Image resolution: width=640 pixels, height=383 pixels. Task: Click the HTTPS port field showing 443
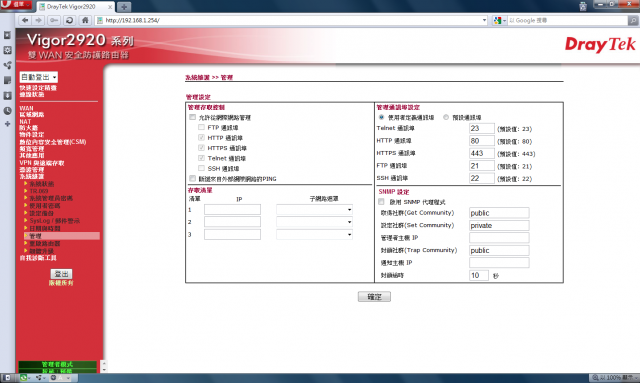482,154
